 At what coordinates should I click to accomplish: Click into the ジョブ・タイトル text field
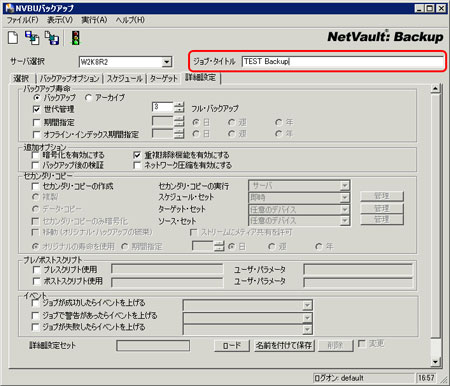pos(343,61)
